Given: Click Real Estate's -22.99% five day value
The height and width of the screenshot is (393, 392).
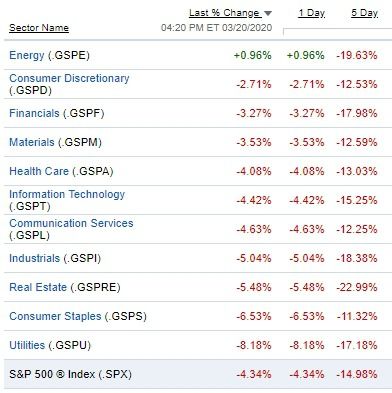Looking at the screenshot, I should click(357, 287).
